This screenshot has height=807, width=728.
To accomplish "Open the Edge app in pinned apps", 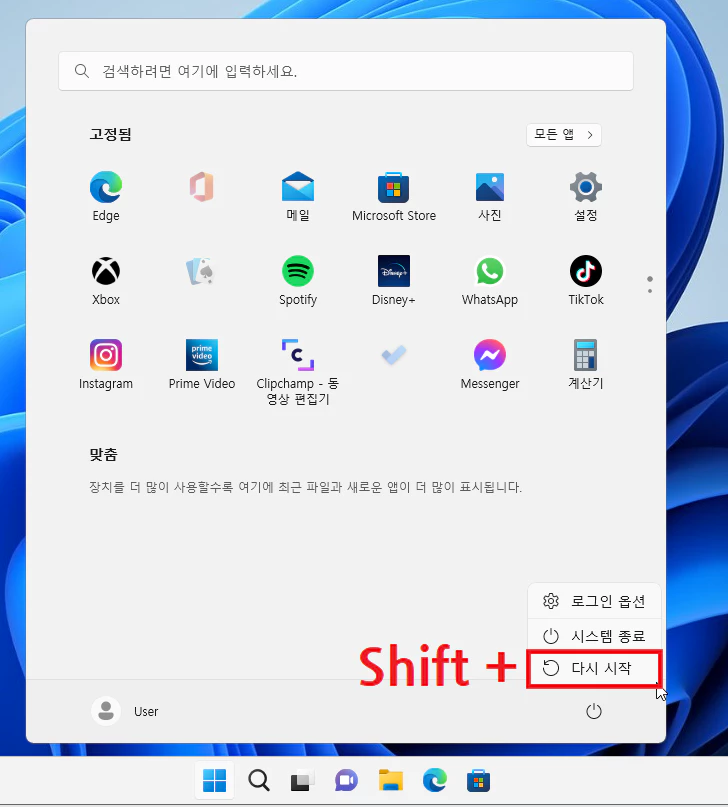I will point(106,196).
